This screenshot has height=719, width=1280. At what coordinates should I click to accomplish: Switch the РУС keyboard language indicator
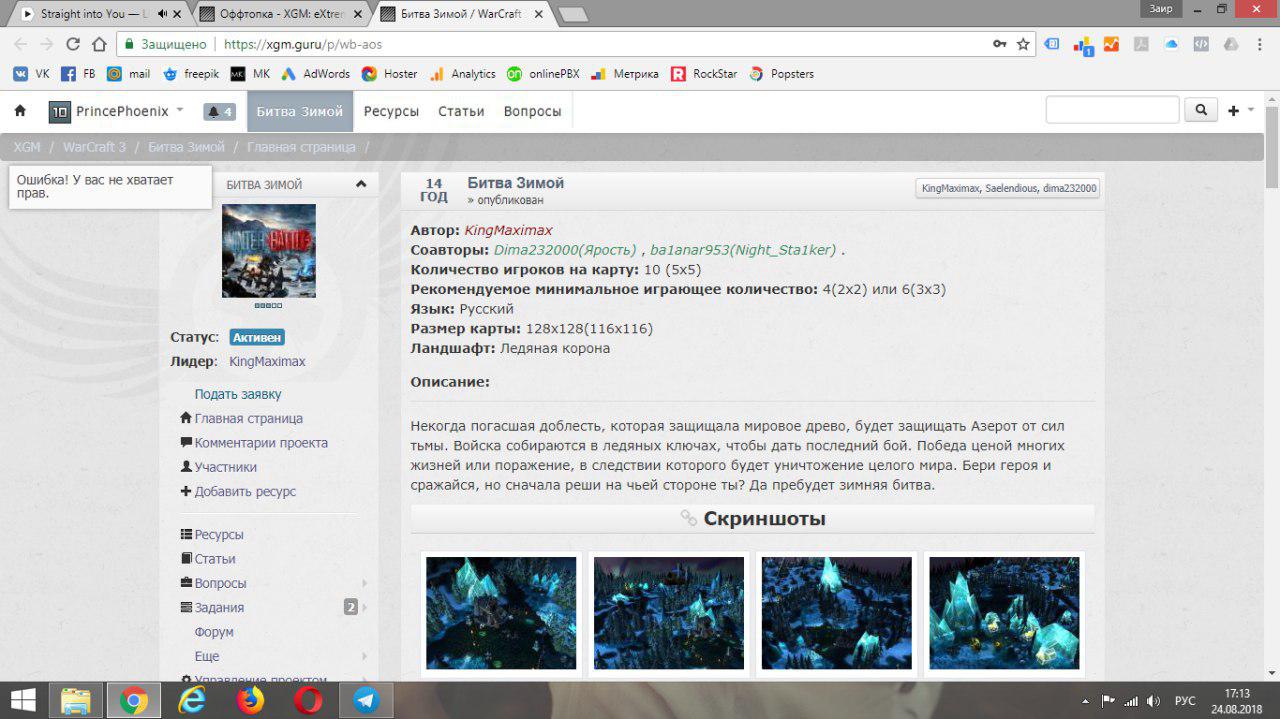pos(1185,701)
